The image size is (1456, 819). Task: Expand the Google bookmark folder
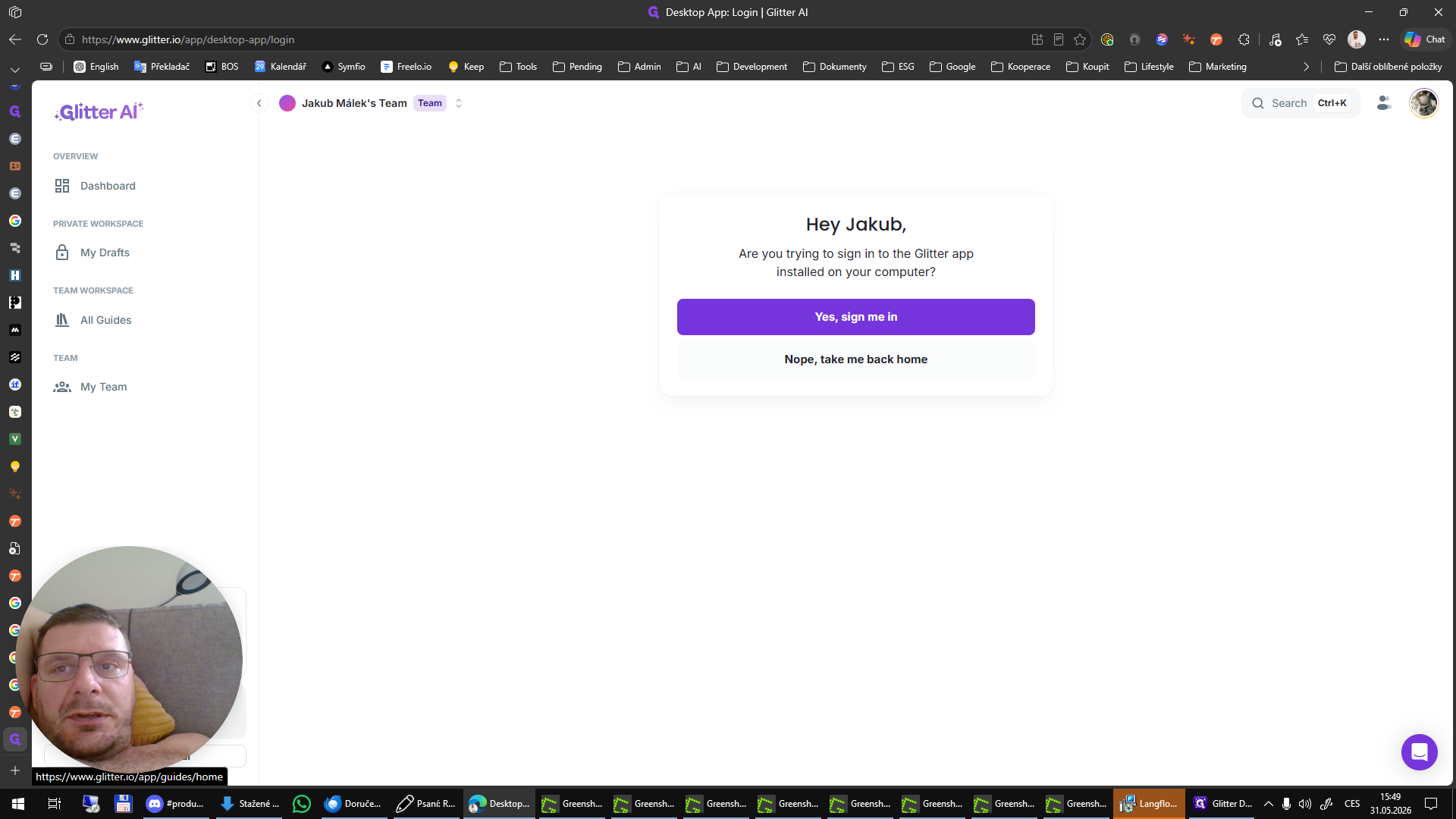[x=952, y=67]
